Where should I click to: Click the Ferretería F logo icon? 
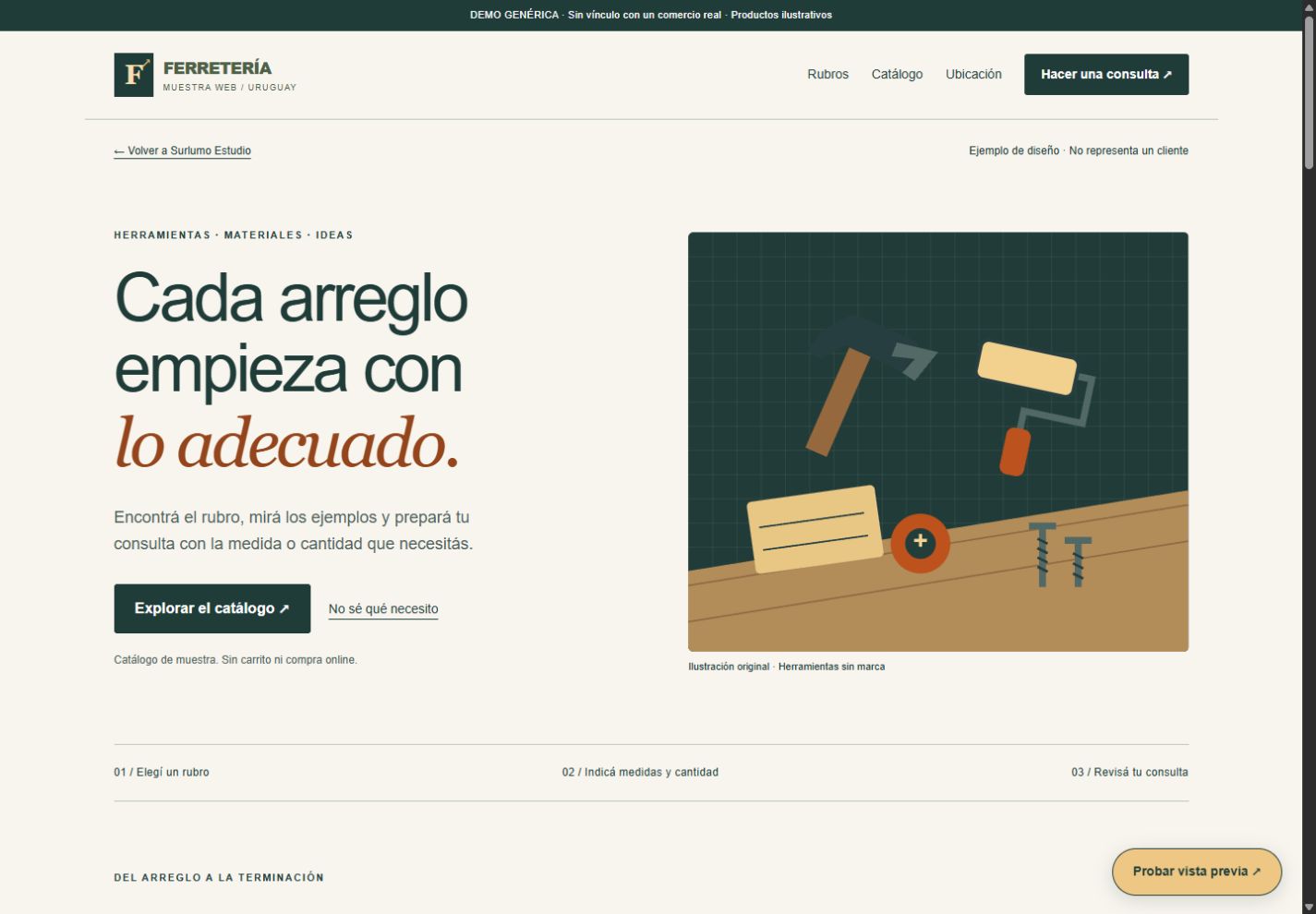pos(133,75)
